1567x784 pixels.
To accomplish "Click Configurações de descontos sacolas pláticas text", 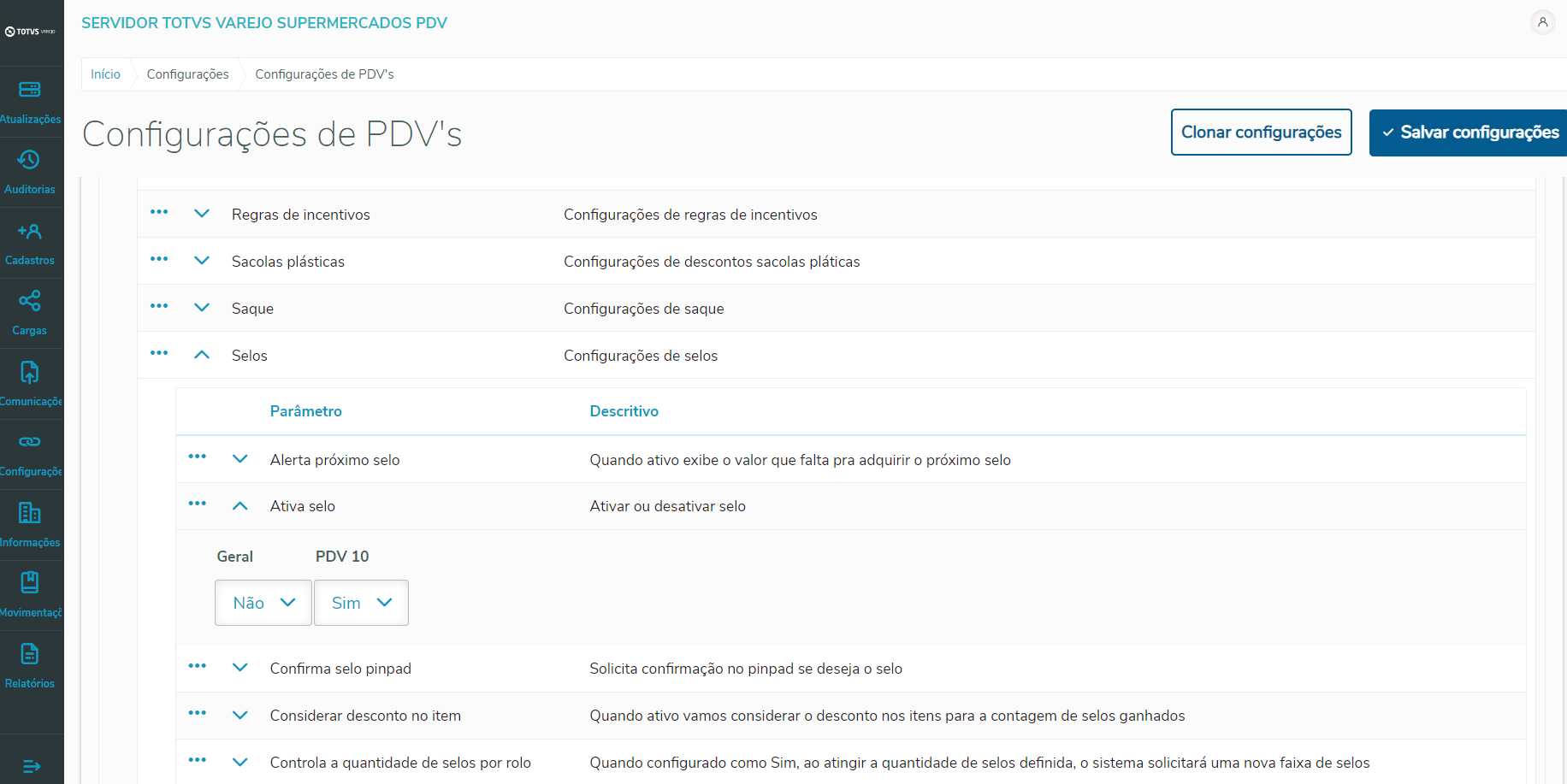I will [x=712, y=262].
